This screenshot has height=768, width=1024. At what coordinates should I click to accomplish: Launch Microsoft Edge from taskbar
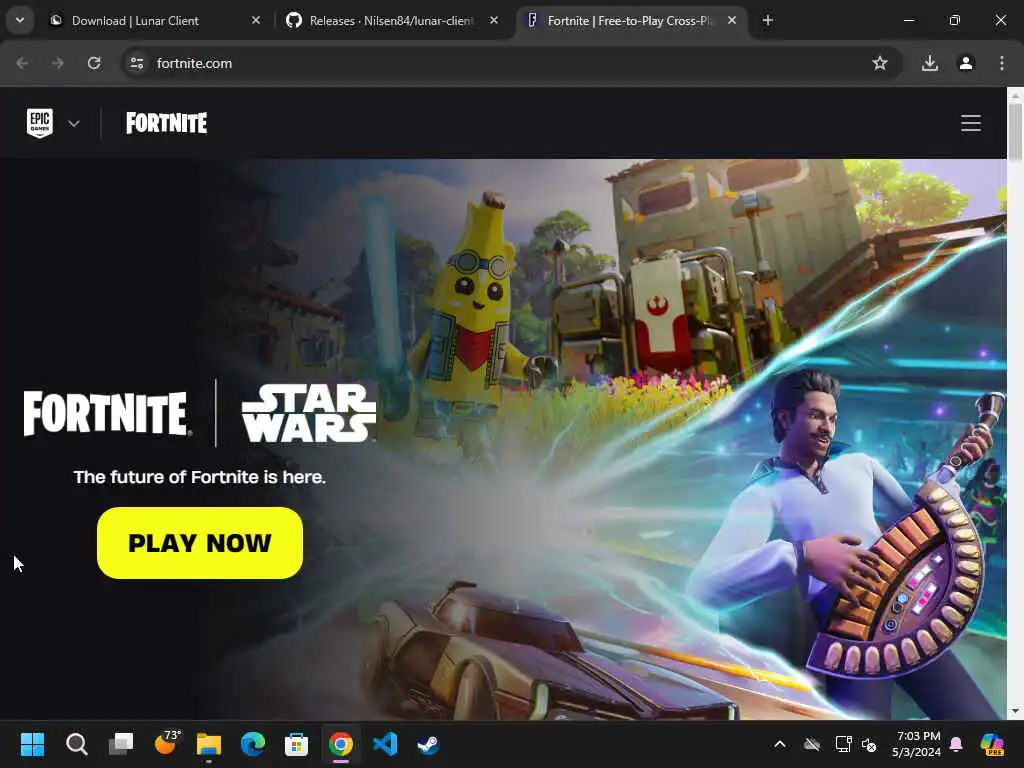pyautogui.click(x=253, y=744)
